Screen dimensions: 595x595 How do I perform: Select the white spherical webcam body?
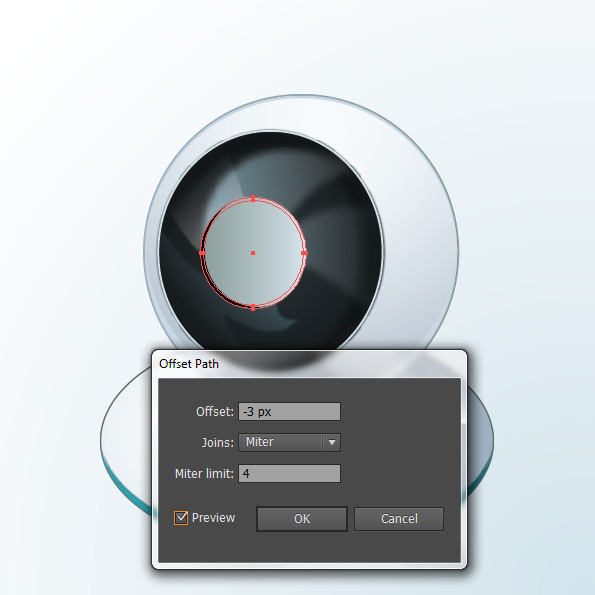tap(417, 228)
